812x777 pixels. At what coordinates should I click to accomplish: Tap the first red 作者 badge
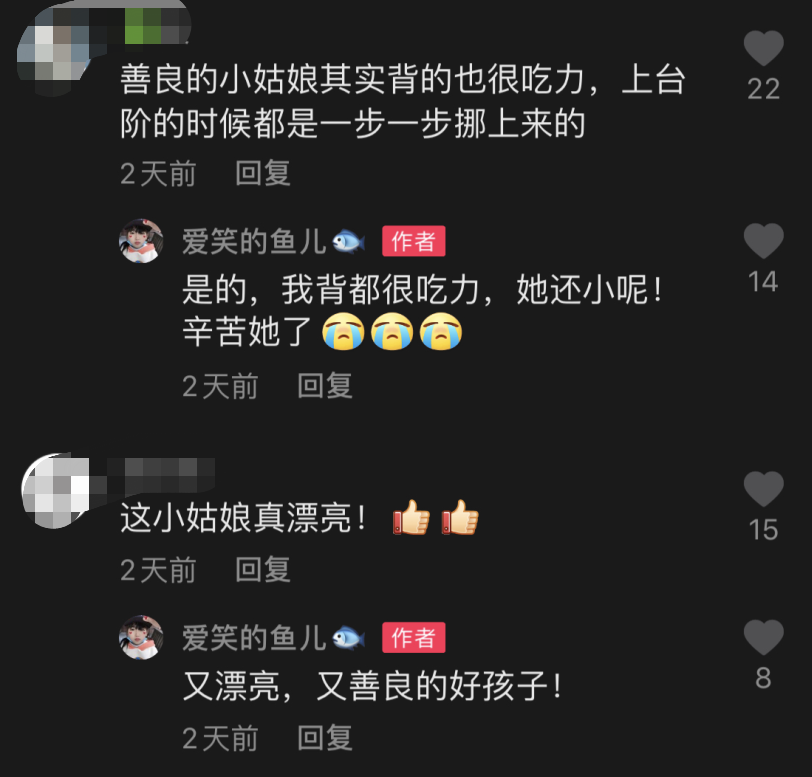point(413,241)
